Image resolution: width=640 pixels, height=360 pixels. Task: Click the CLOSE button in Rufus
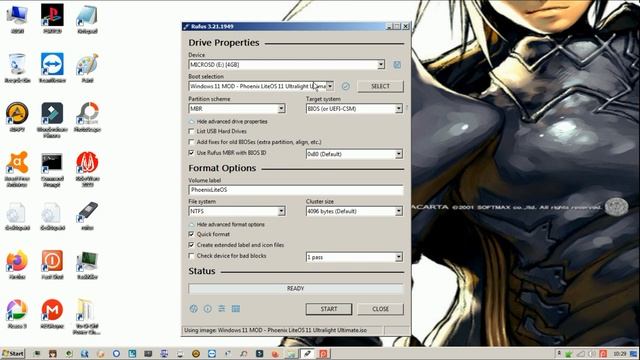click(380, 309)
